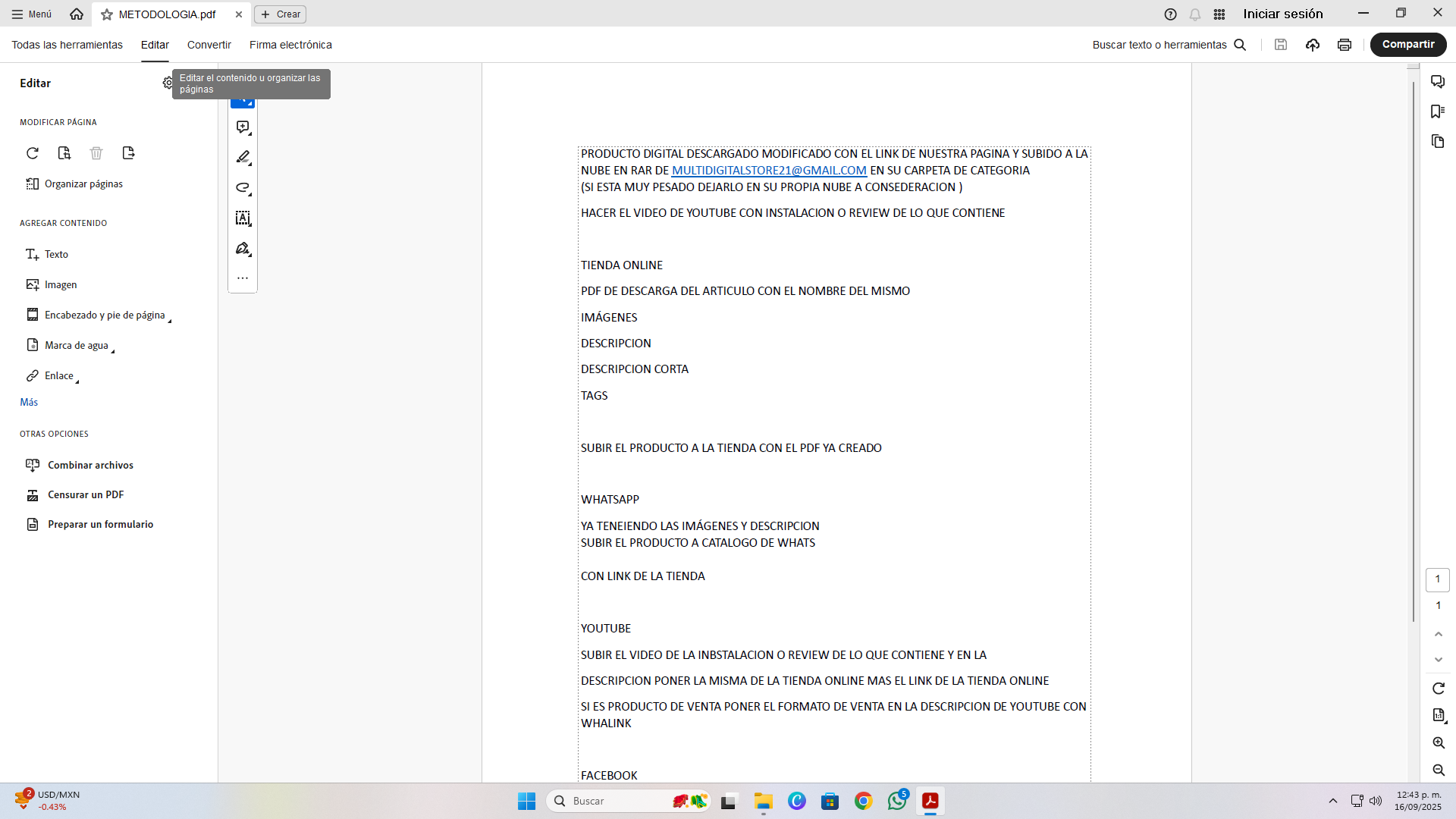This screenshot has height=819, width=1456.
Task: Click the rotate page icon
Action: pyautogui.click(x=33, y=153)
